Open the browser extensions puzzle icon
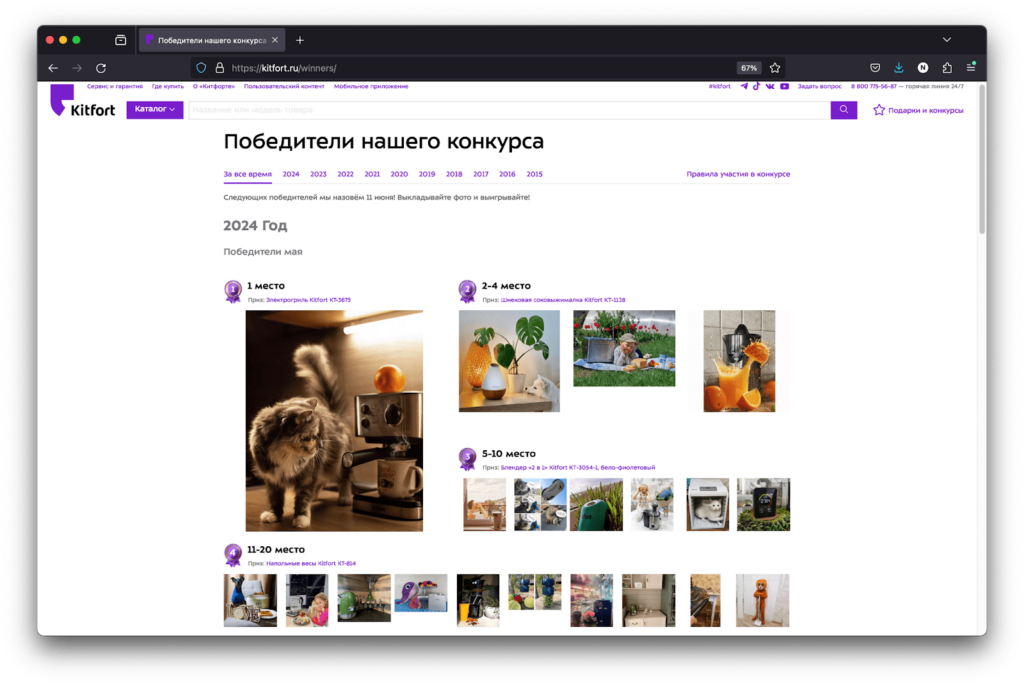The width and height of the screenshot is (1024, 685). [x=947, y=68]
